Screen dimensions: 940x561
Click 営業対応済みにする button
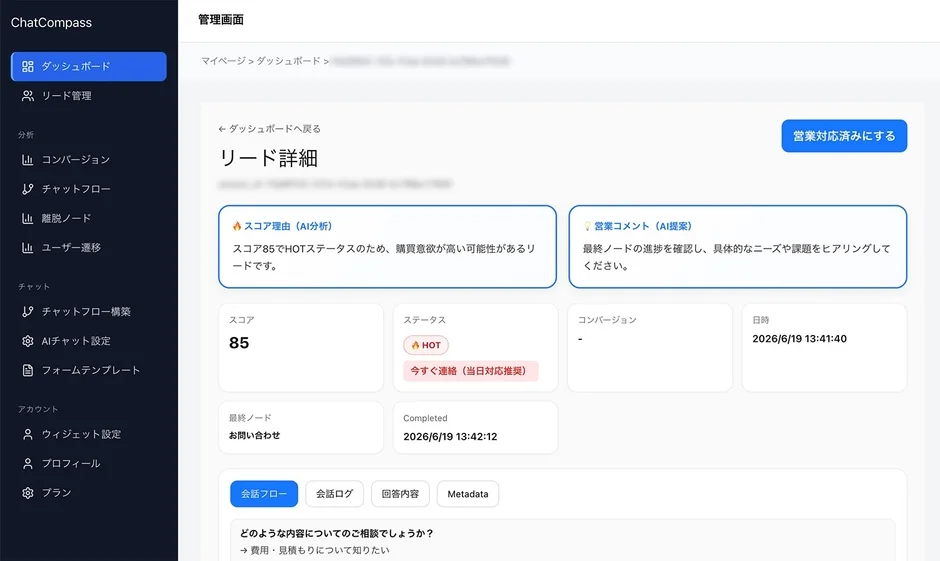pos(844,136)
